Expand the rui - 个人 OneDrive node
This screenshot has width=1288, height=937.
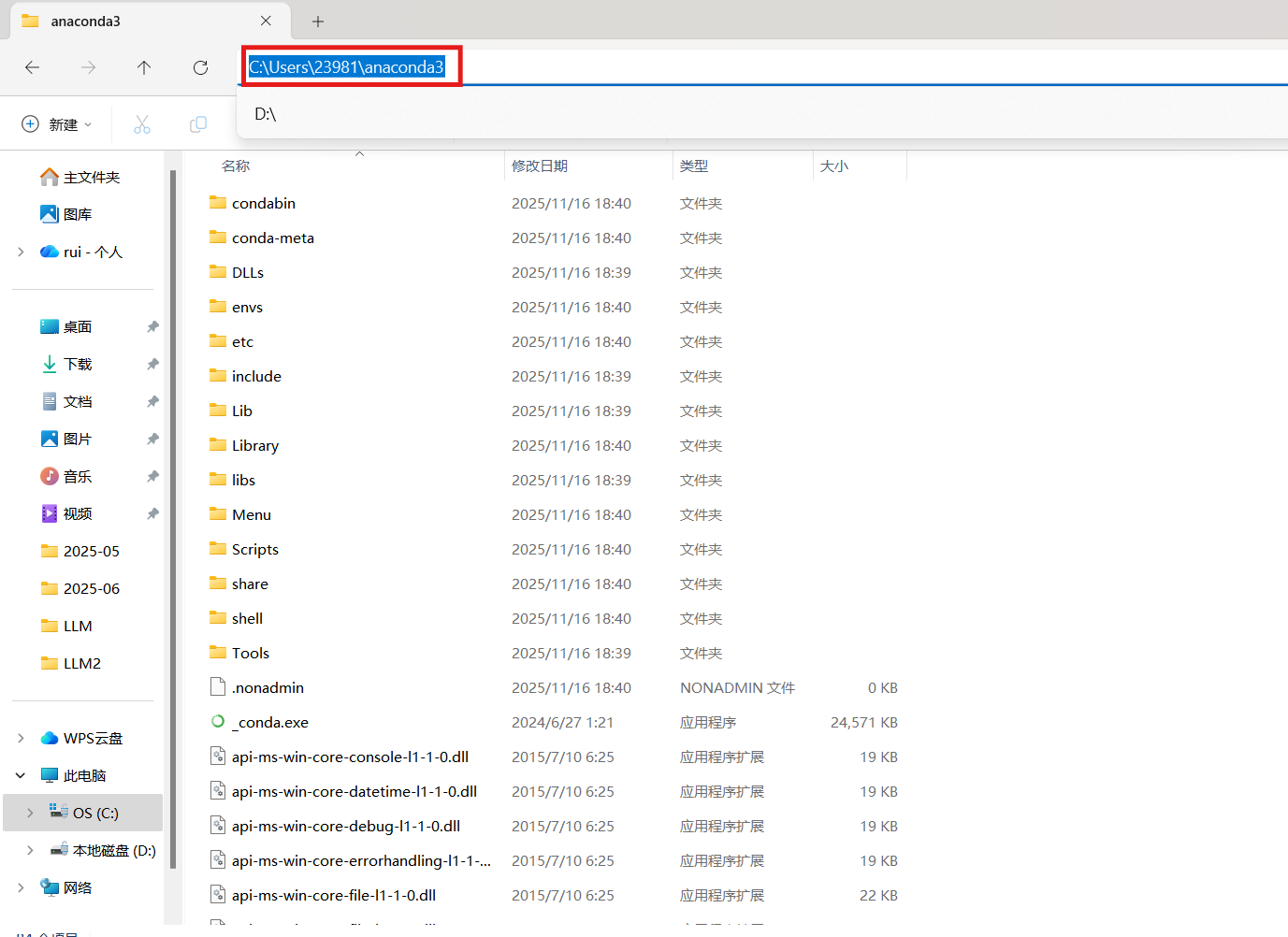pyautogui.click(x=21, y=252)
